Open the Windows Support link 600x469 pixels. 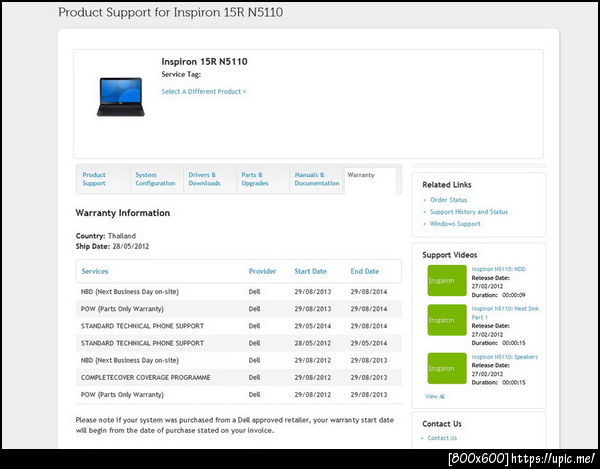(x=455, y=223)
